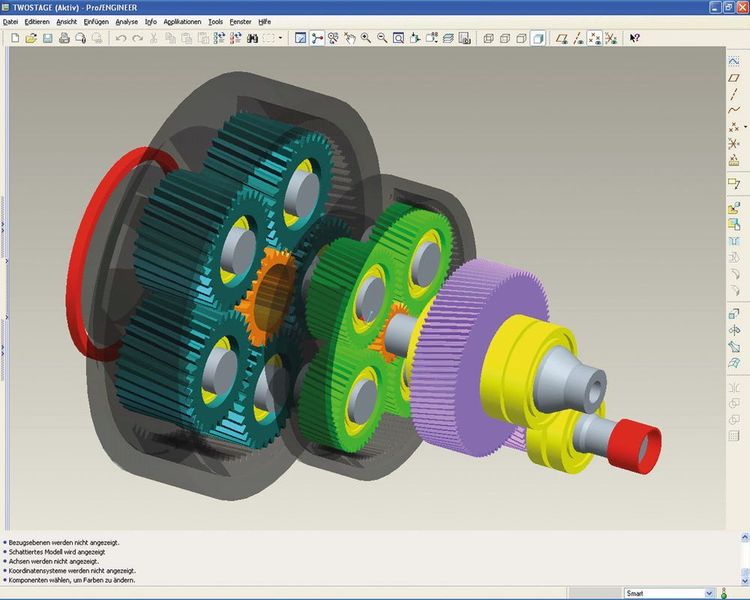
Task: Switch to no hidden line display mode
Action: 521,38
